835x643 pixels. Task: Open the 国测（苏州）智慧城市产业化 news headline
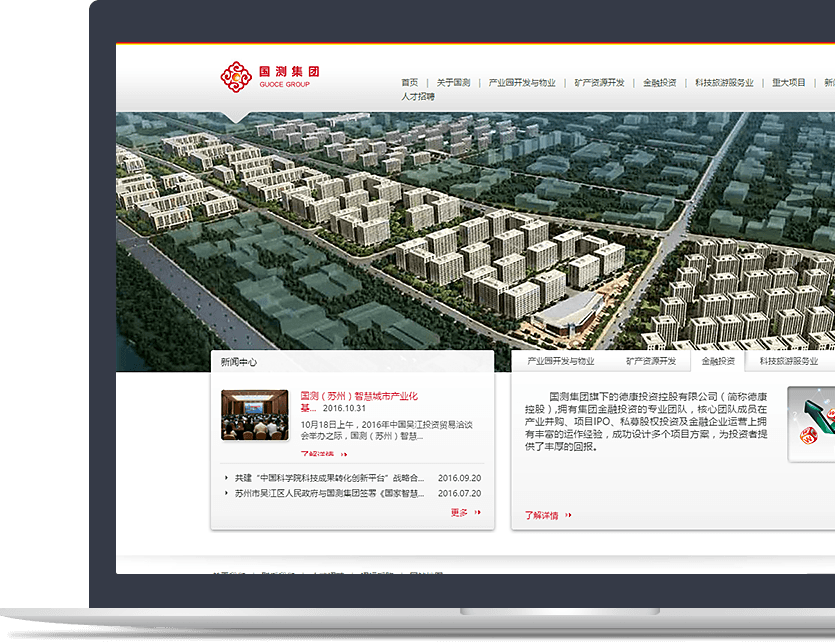(358, 396)
